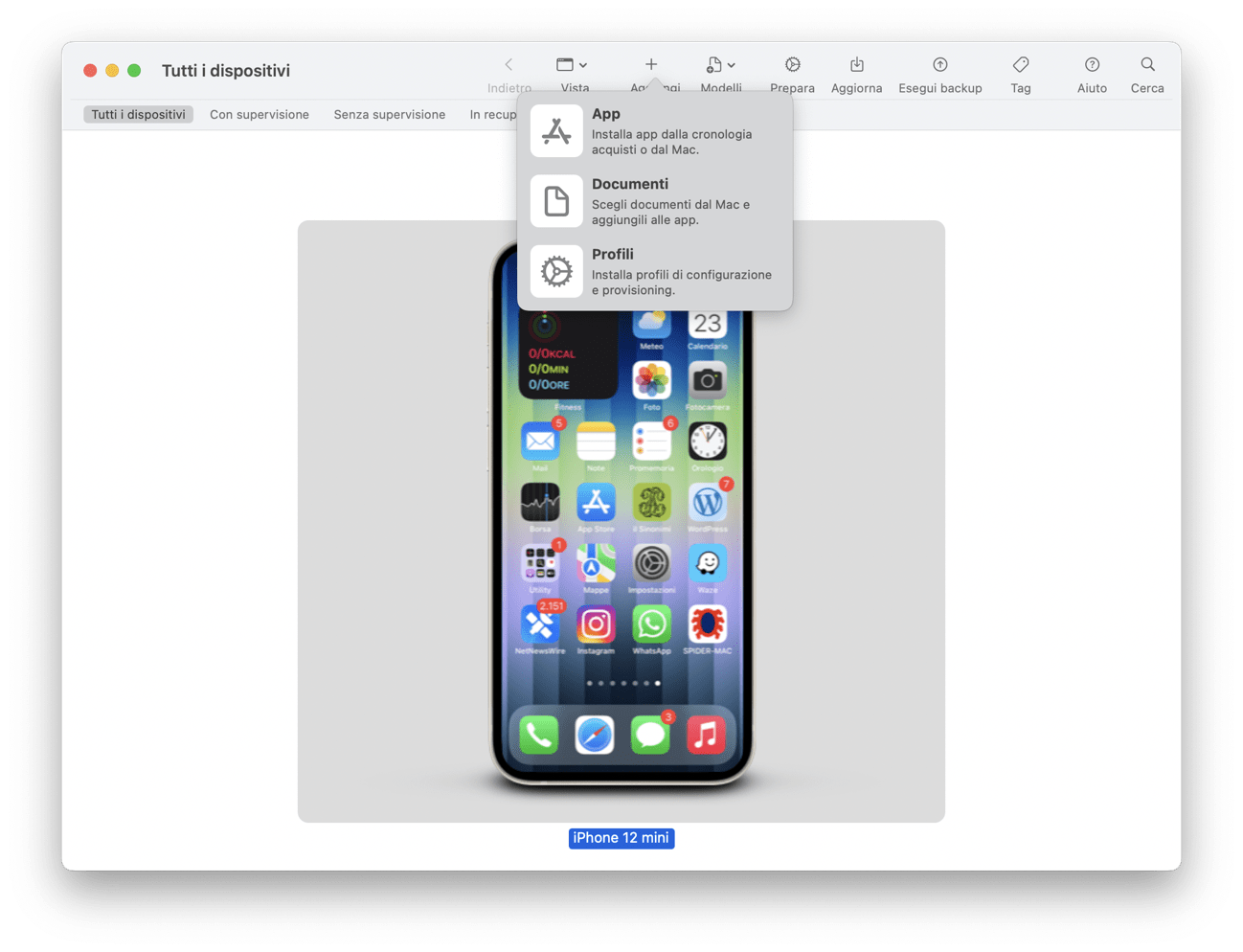Screen dimensions: 1243x952
Task: Click the iPhone 12 mini name label
Action: (x=621, y=838)
